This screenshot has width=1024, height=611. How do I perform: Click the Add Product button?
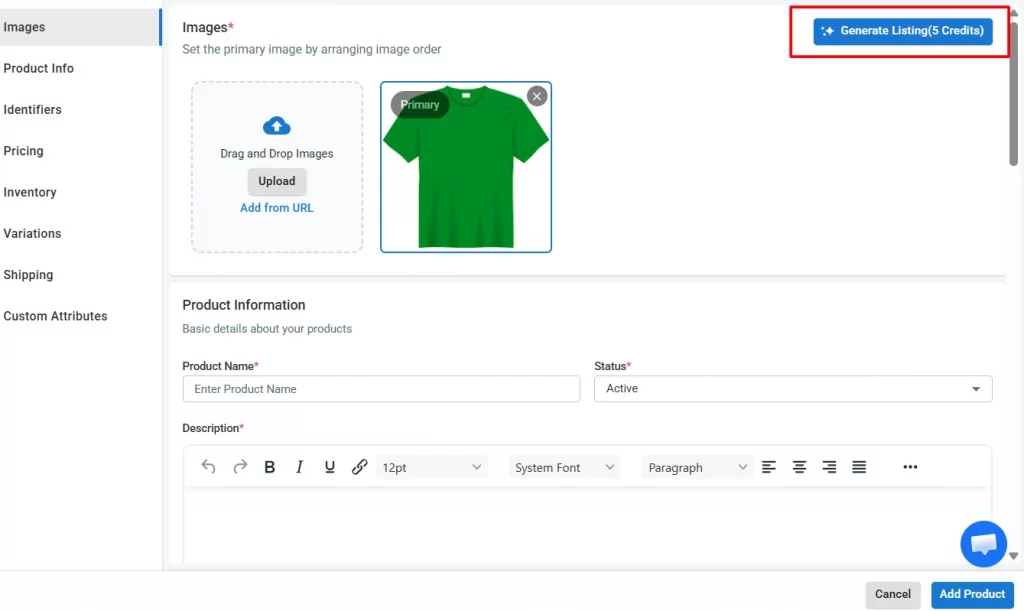(x=972, y=595)
